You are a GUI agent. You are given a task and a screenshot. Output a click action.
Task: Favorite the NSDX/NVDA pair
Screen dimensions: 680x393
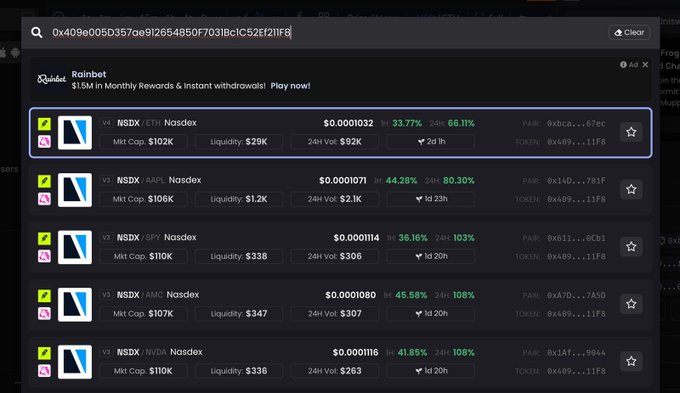(x=631, y=361)
